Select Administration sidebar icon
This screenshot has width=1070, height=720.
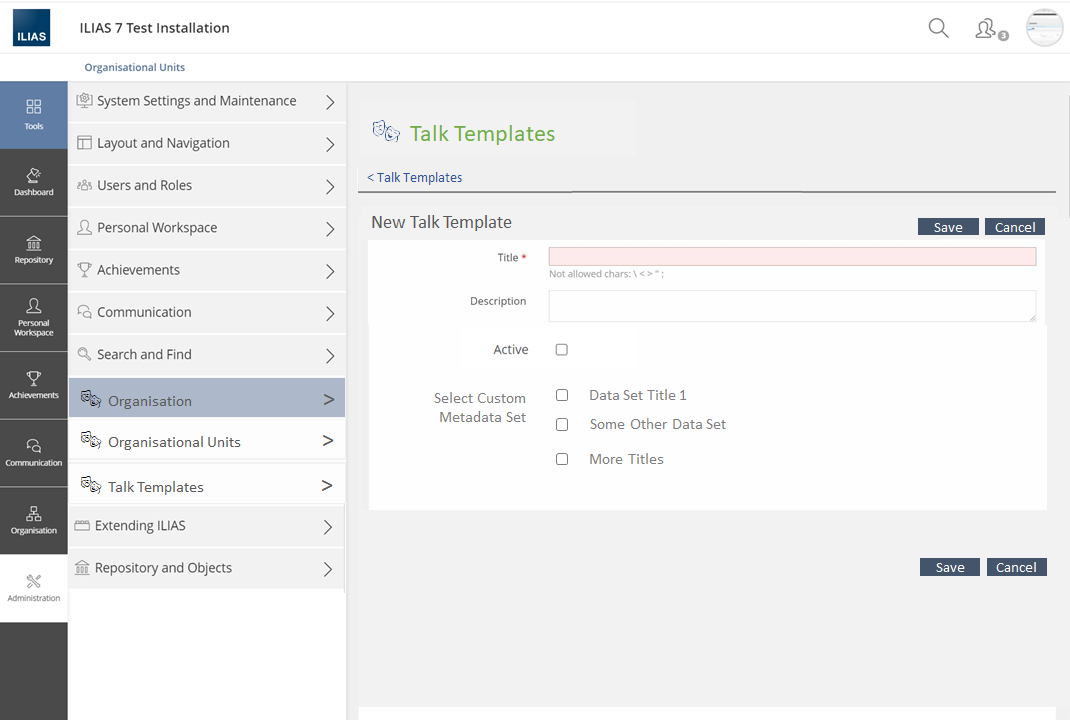coord(34,588)
